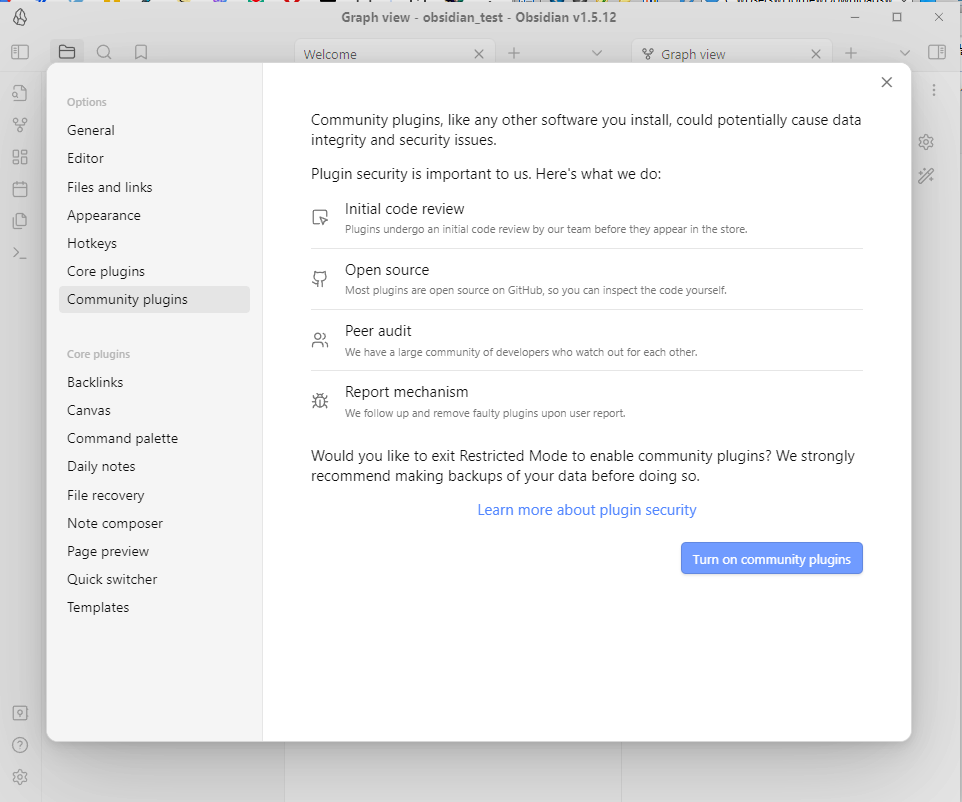
Task: Click Peer audit heading
Action: coord(378,331)
